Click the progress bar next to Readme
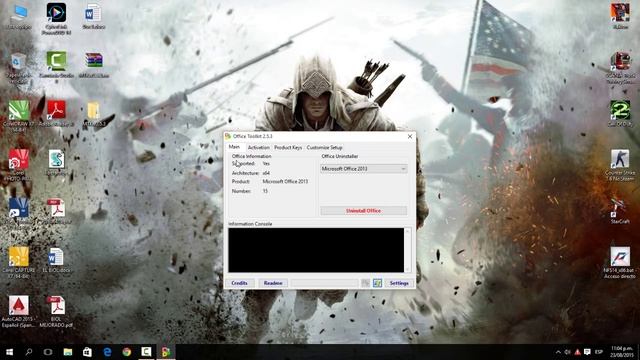The image size is (640, 360). coord(324,283)
